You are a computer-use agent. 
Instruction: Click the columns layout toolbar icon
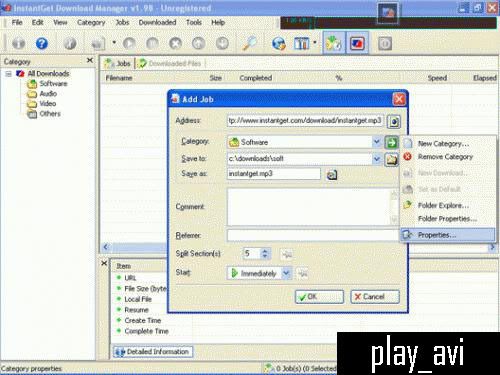tap(302, 43)
